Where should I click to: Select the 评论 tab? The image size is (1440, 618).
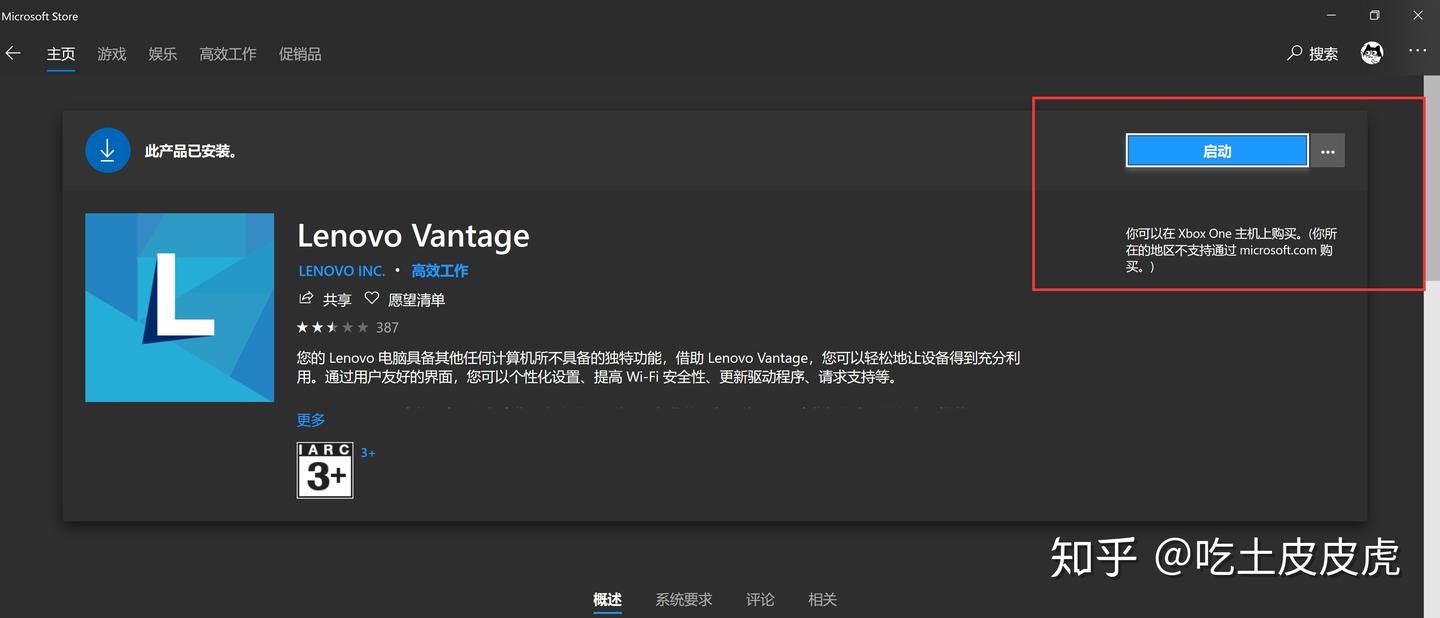[760, 599]
